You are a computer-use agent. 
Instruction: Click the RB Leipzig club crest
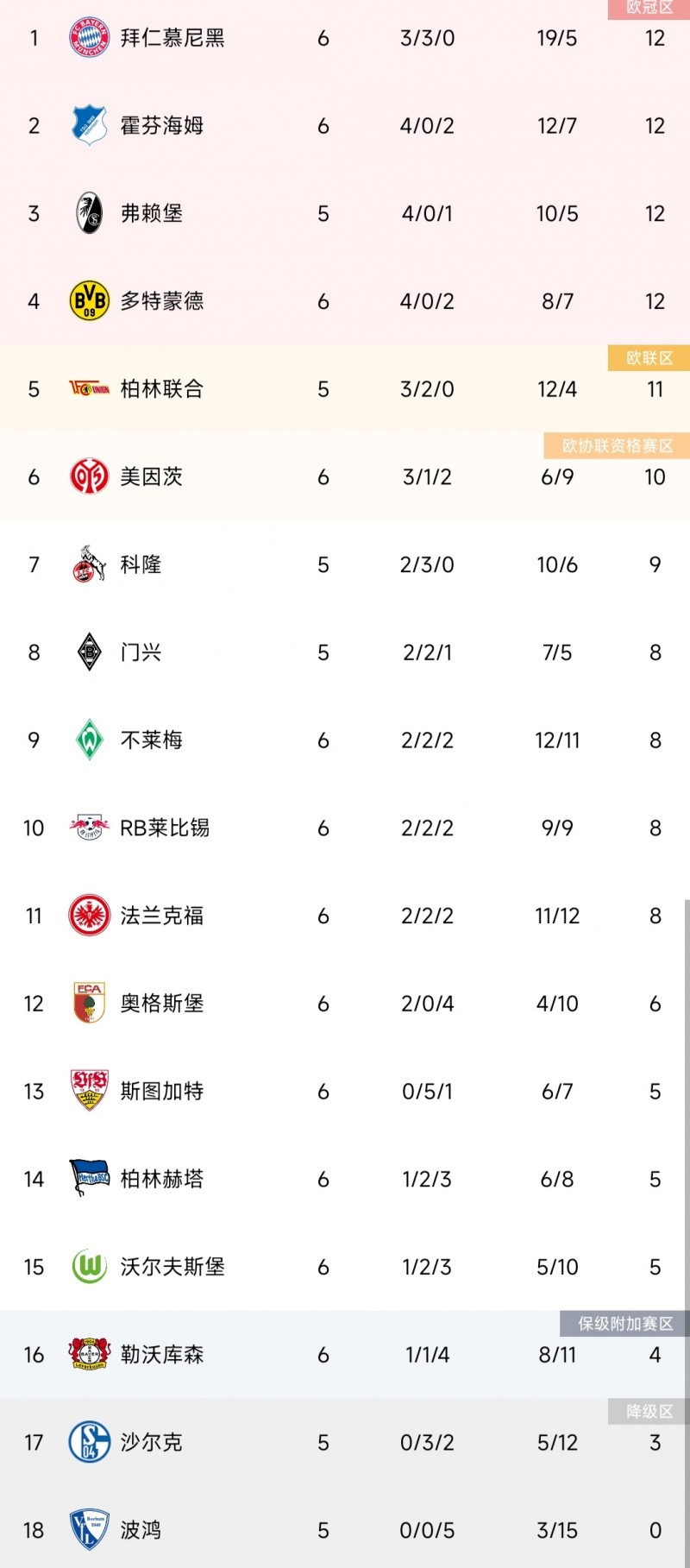click(x=89, y=826)
